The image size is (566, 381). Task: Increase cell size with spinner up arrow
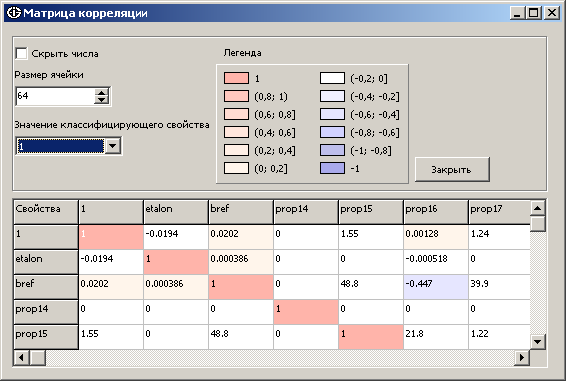101,92
